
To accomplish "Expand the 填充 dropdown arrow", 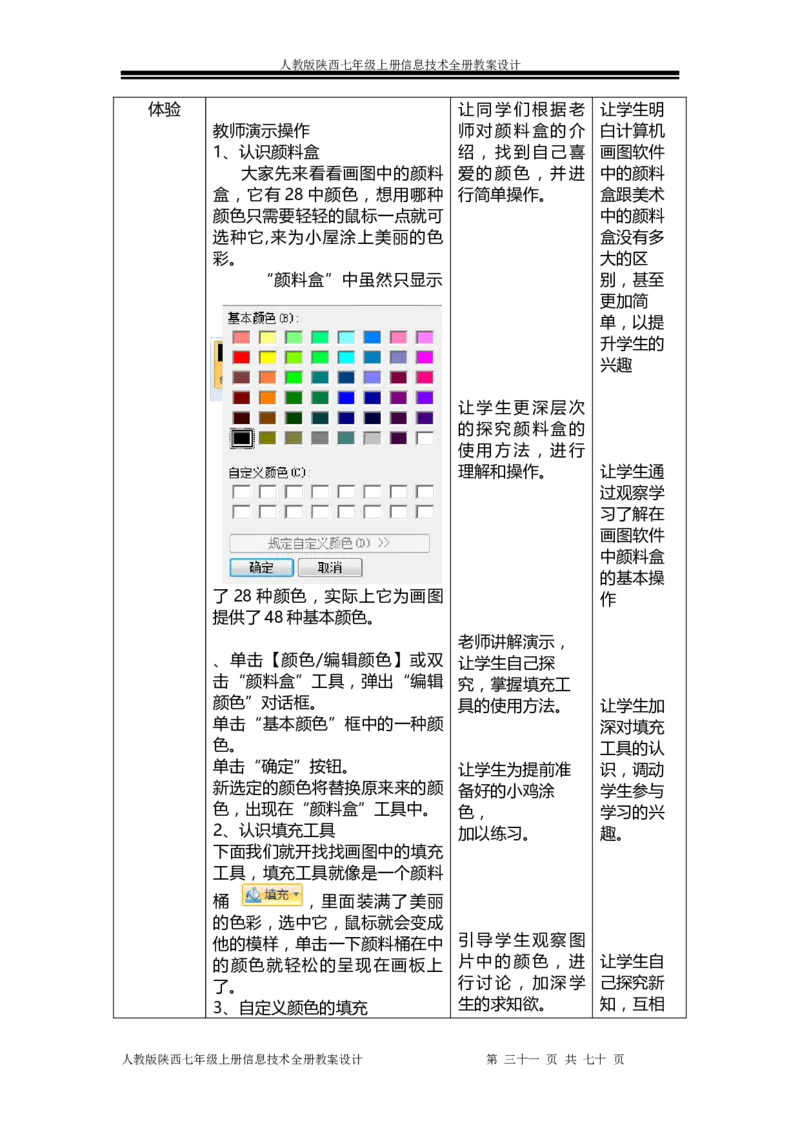I will coord(296,895).
